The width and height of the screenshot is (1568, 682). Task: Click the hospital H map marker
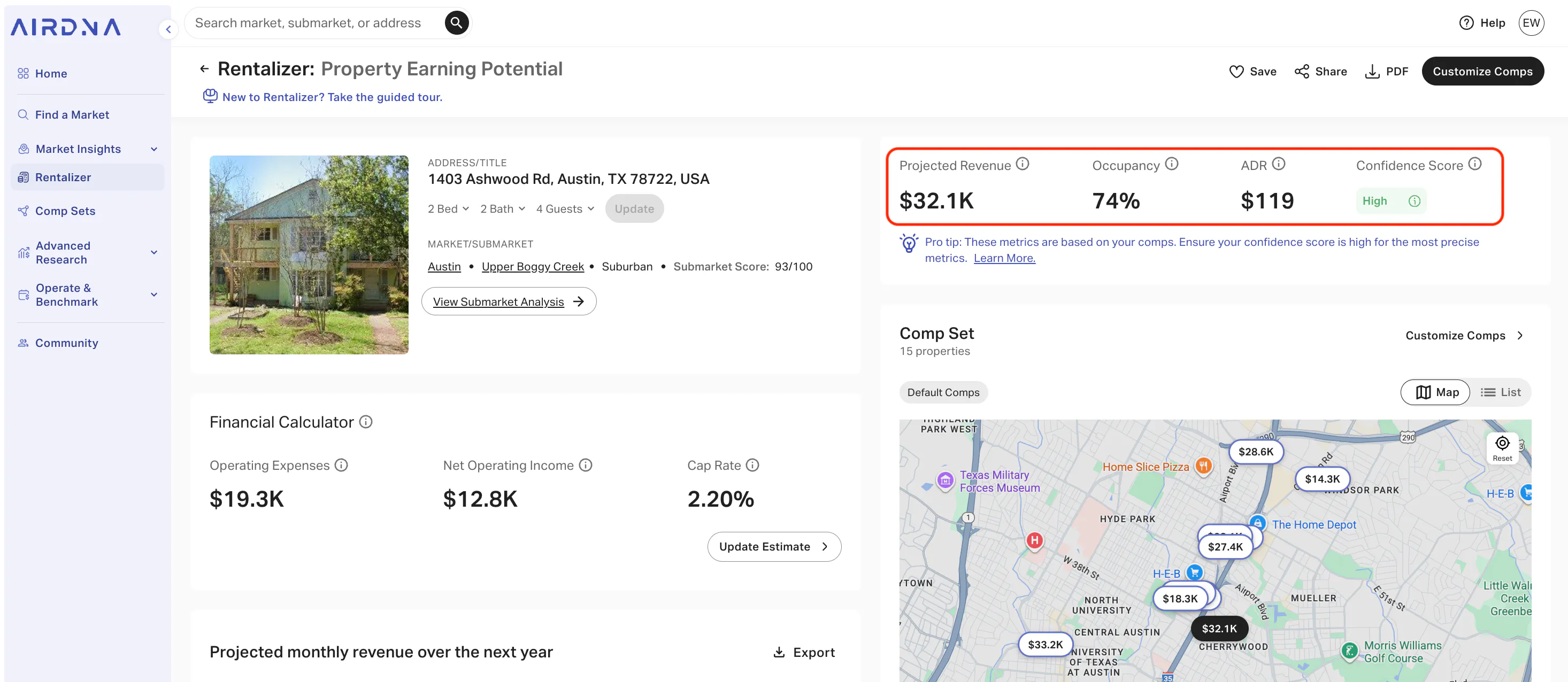click(1034, 540)
